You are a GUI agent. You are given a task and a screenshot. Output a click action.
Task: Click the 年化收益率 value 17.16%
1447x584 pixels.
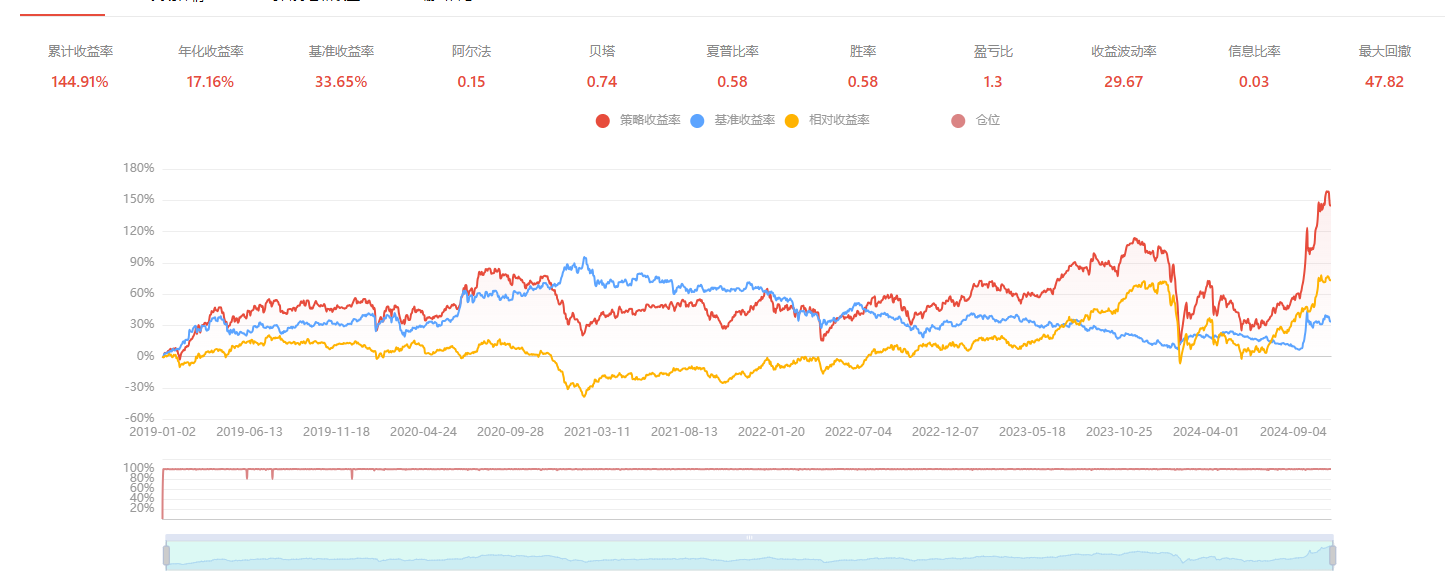pos(210,82)
